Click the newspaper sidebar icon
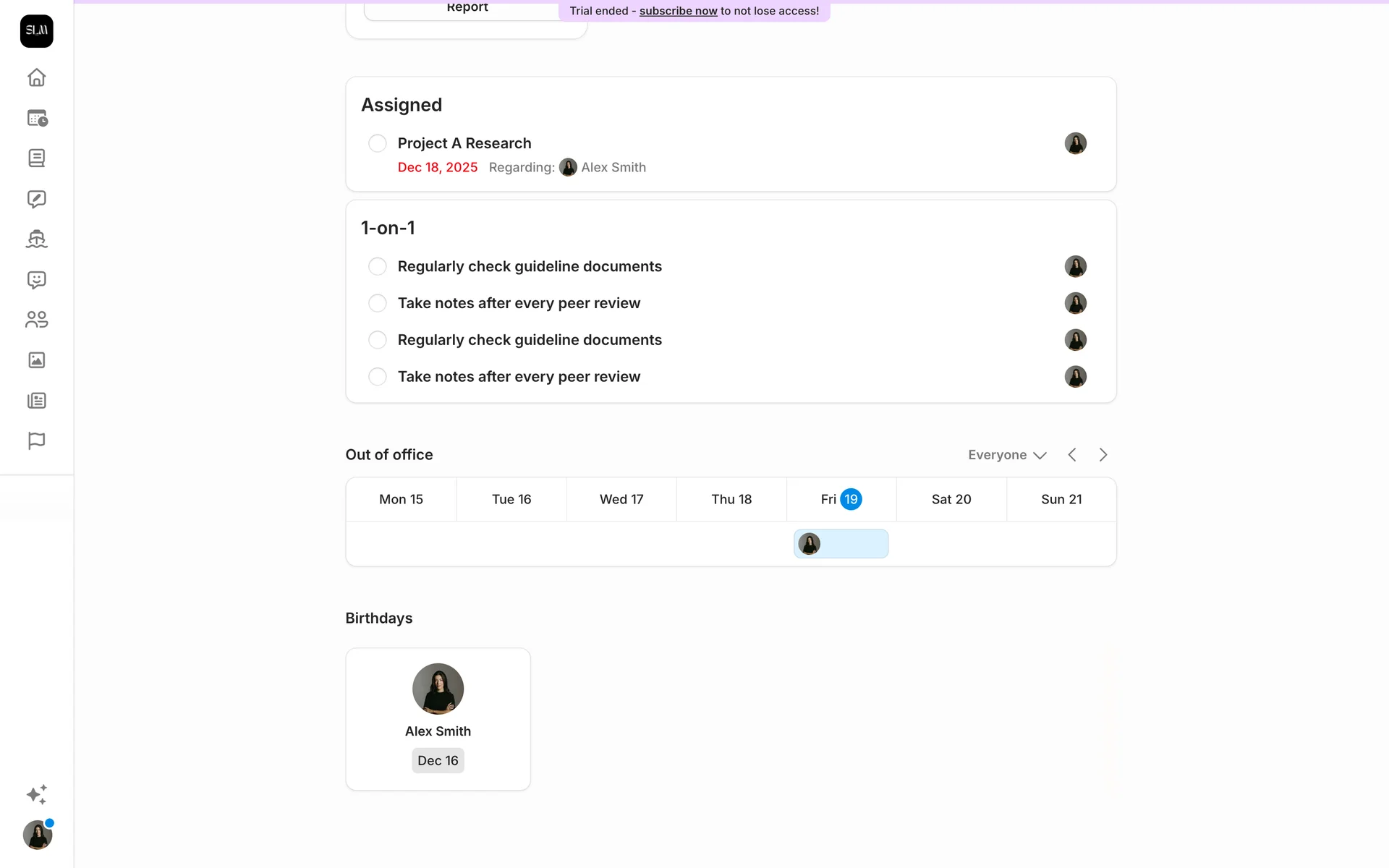 click(x=36, y=401)
